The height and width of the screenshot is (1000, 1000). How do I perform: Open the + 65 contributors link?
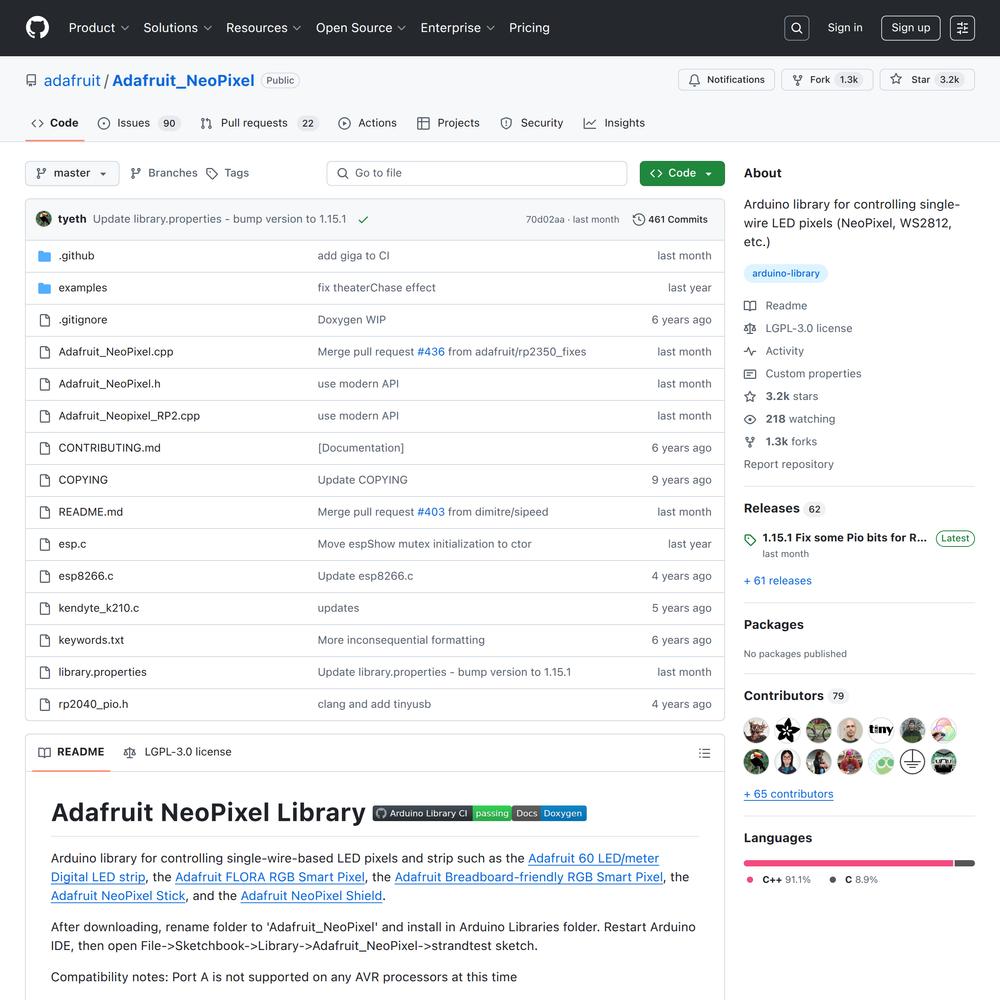[x=788, y=794]
